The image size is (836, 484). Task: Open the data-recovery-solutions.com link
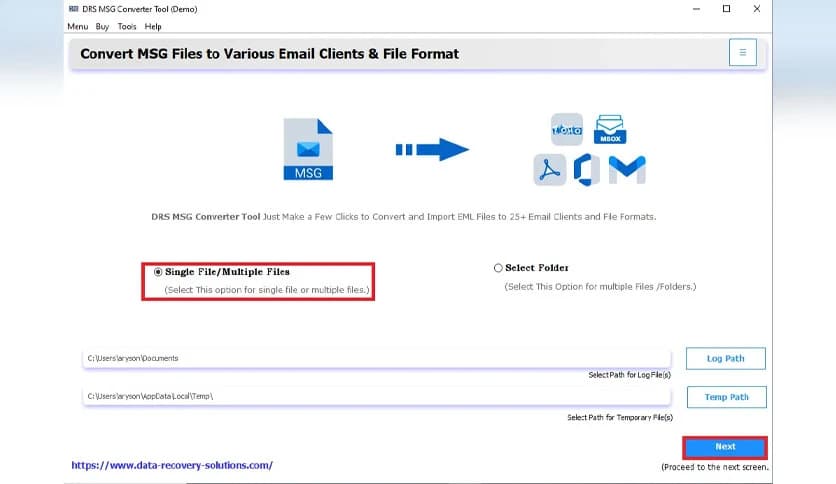click(x=172, y=465)
